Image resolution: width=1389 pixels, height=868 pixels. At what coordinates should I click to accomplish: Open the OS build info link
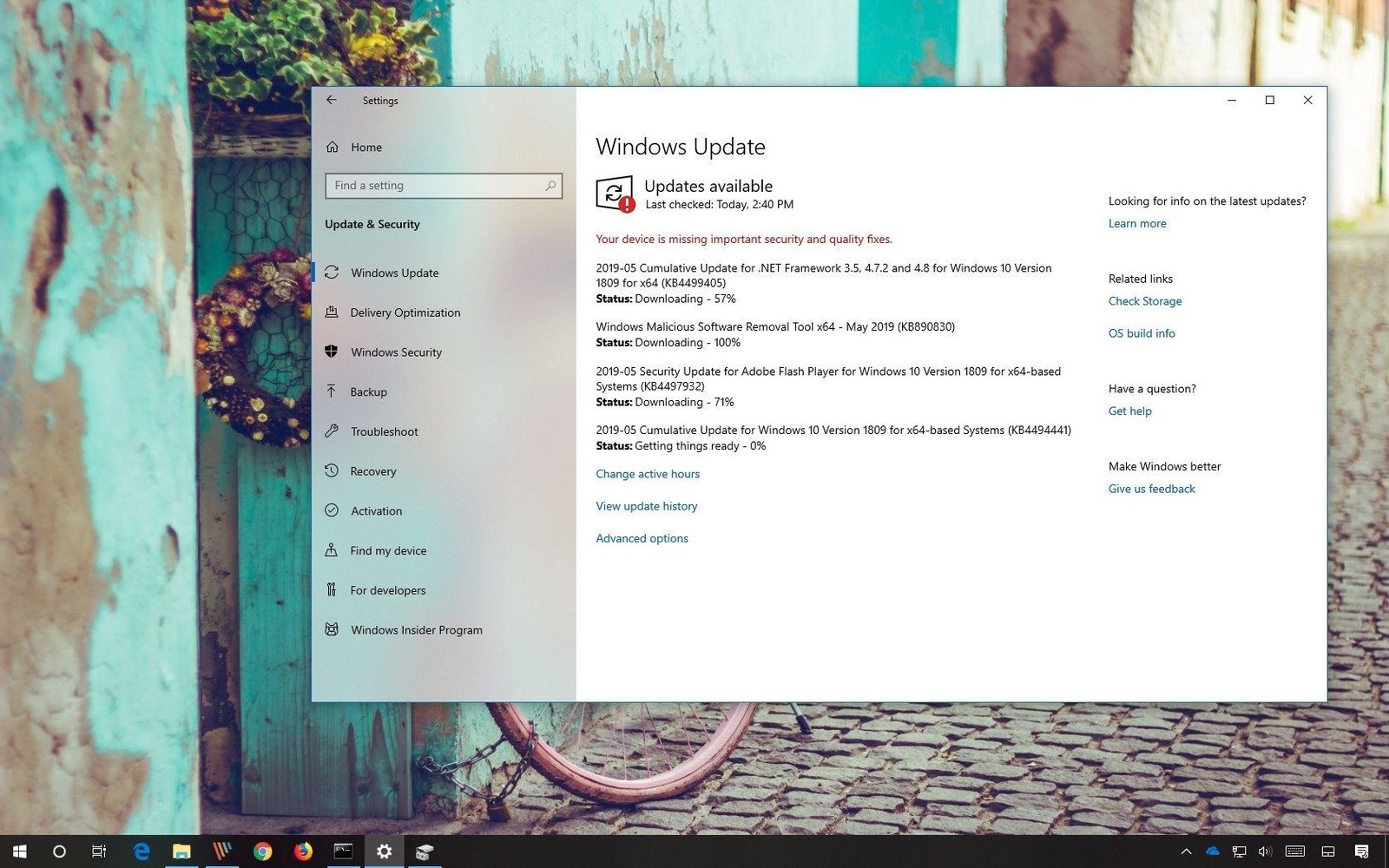pyautogui.click(x=1142, y=333)
